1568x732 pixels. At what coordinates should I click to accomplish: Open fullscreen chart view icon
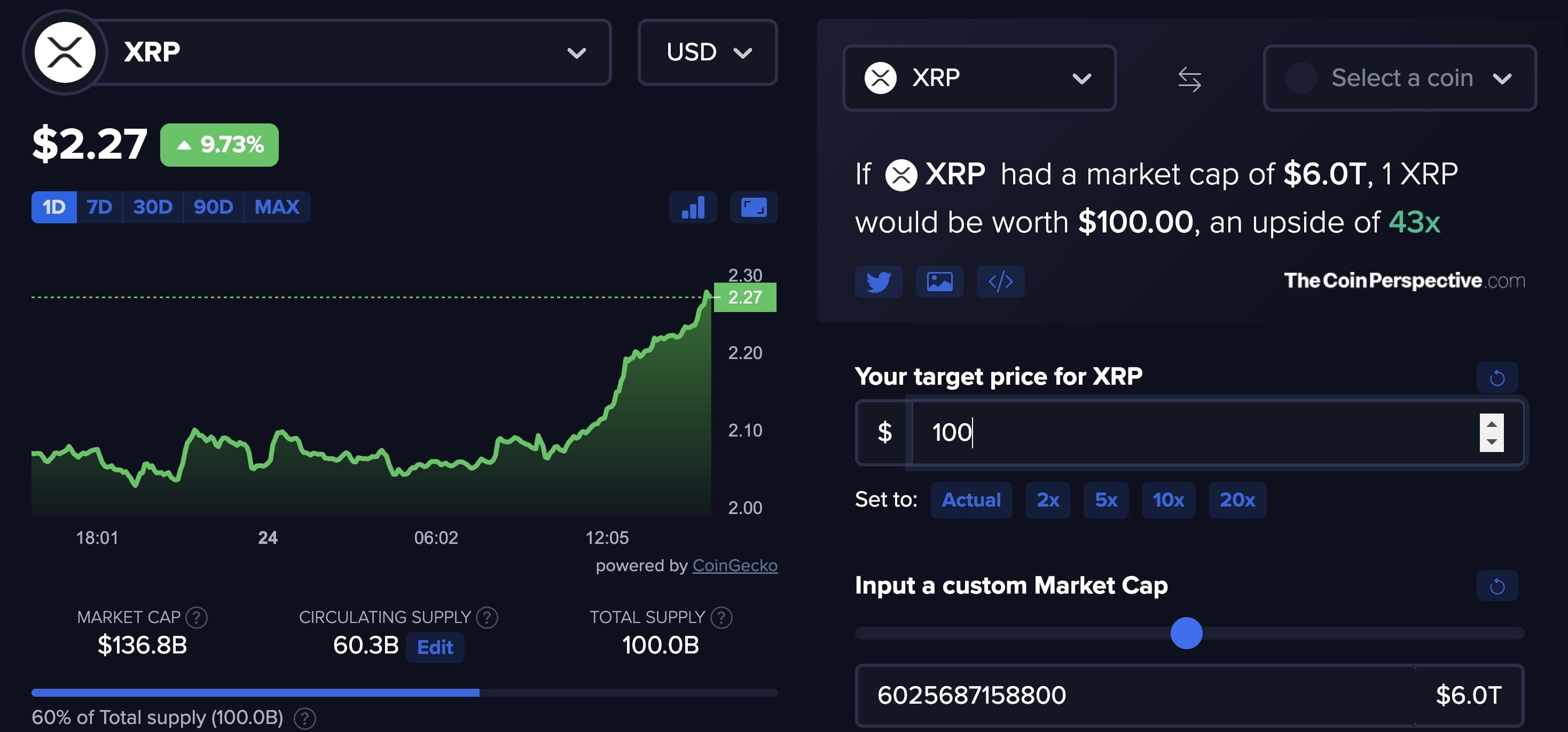coord(754,207)
